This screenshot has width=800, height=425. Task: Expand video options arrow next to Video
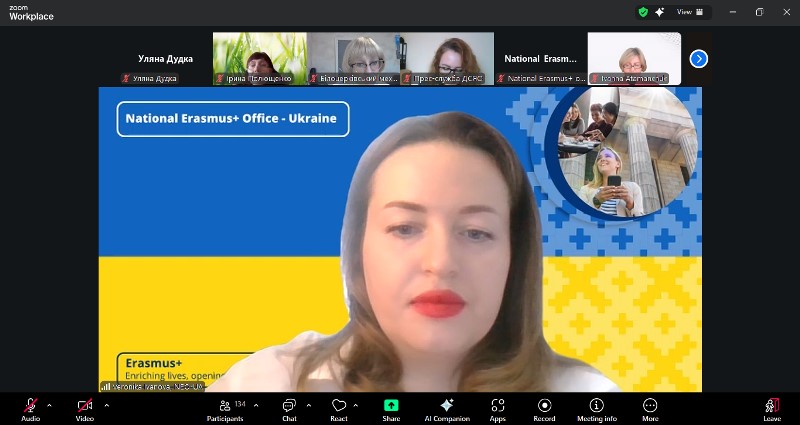(x=106, y=405)
